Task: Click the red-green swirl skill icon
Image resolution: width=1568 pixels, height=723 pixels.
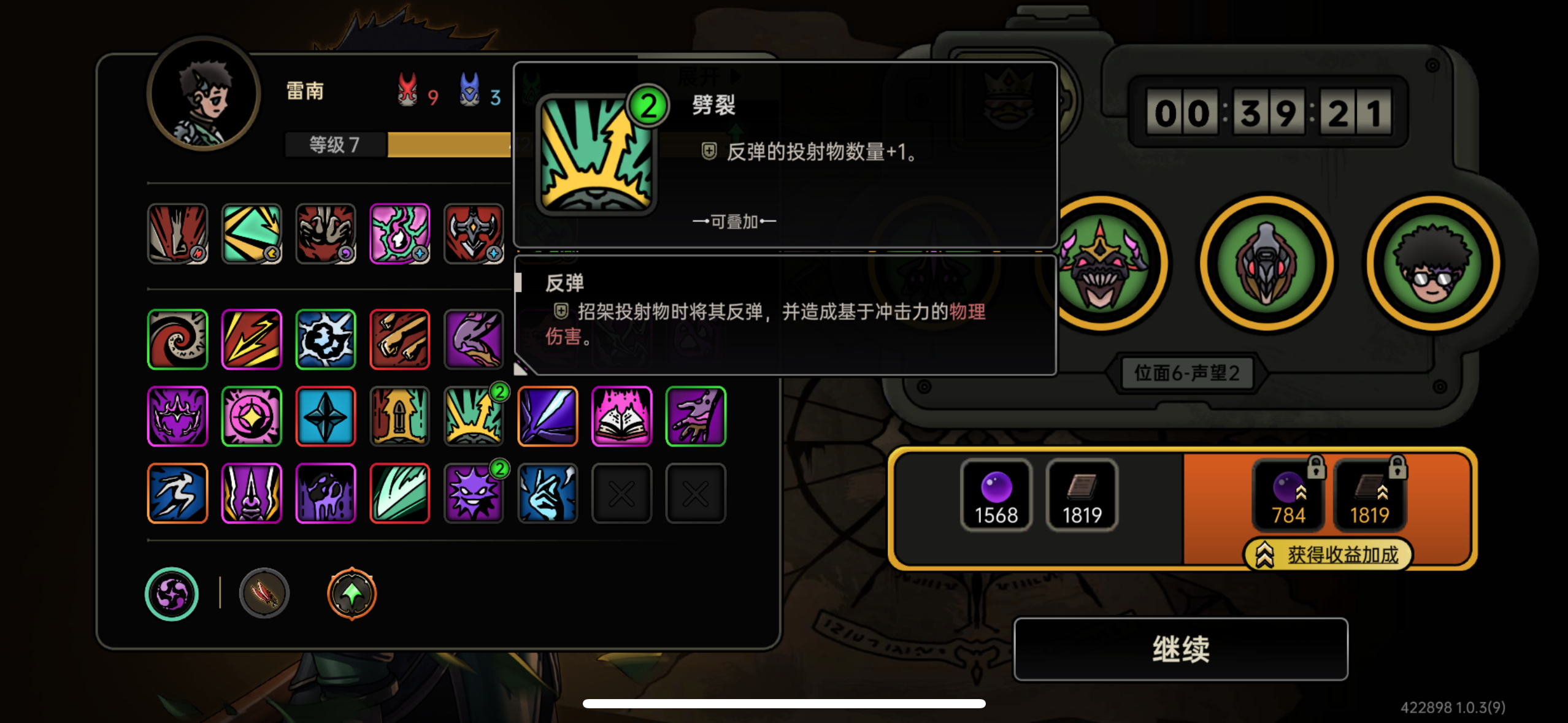Action: [177, 339]
